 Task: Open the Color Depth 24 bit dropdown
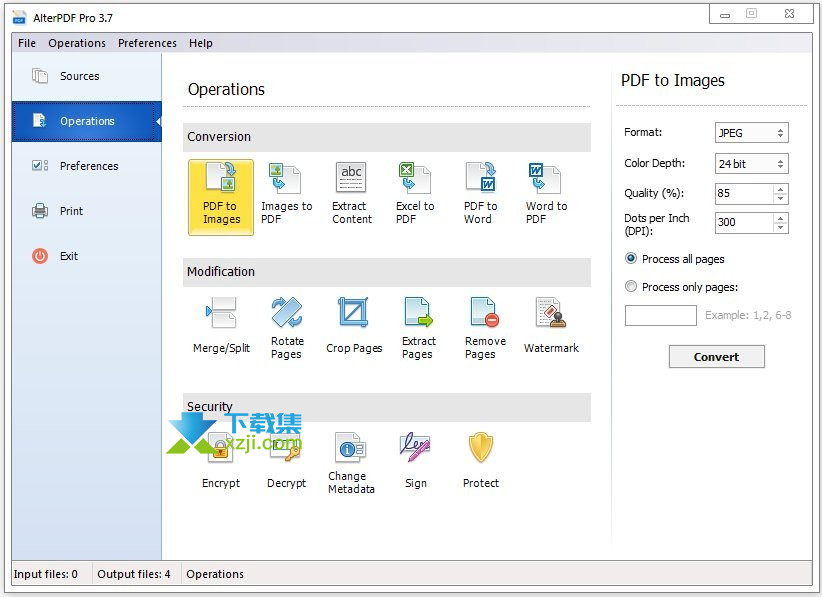tap(751, 164)
